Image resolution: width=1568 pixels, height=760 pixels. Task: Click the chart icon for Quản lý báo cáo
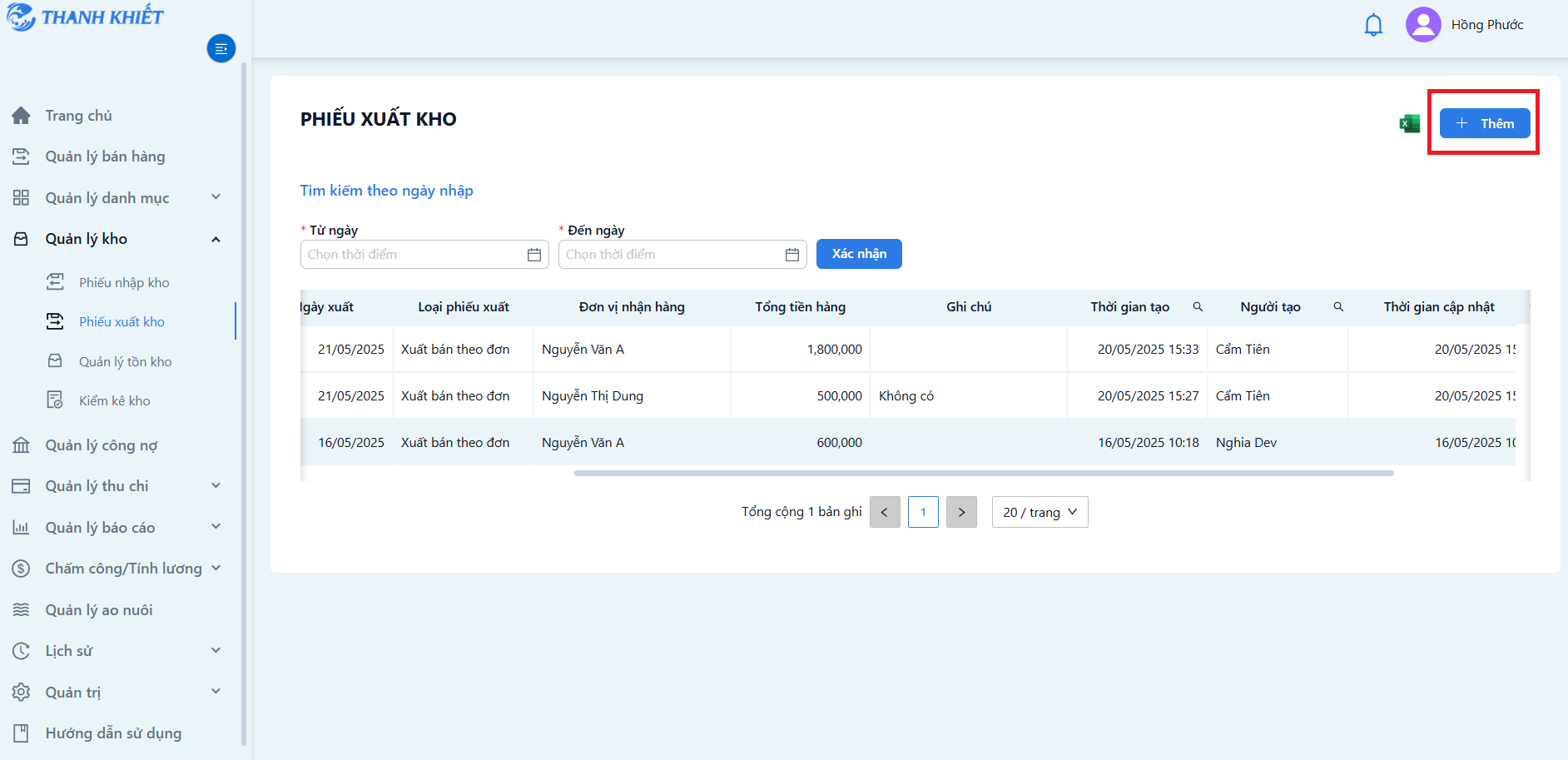click(22, 527)
